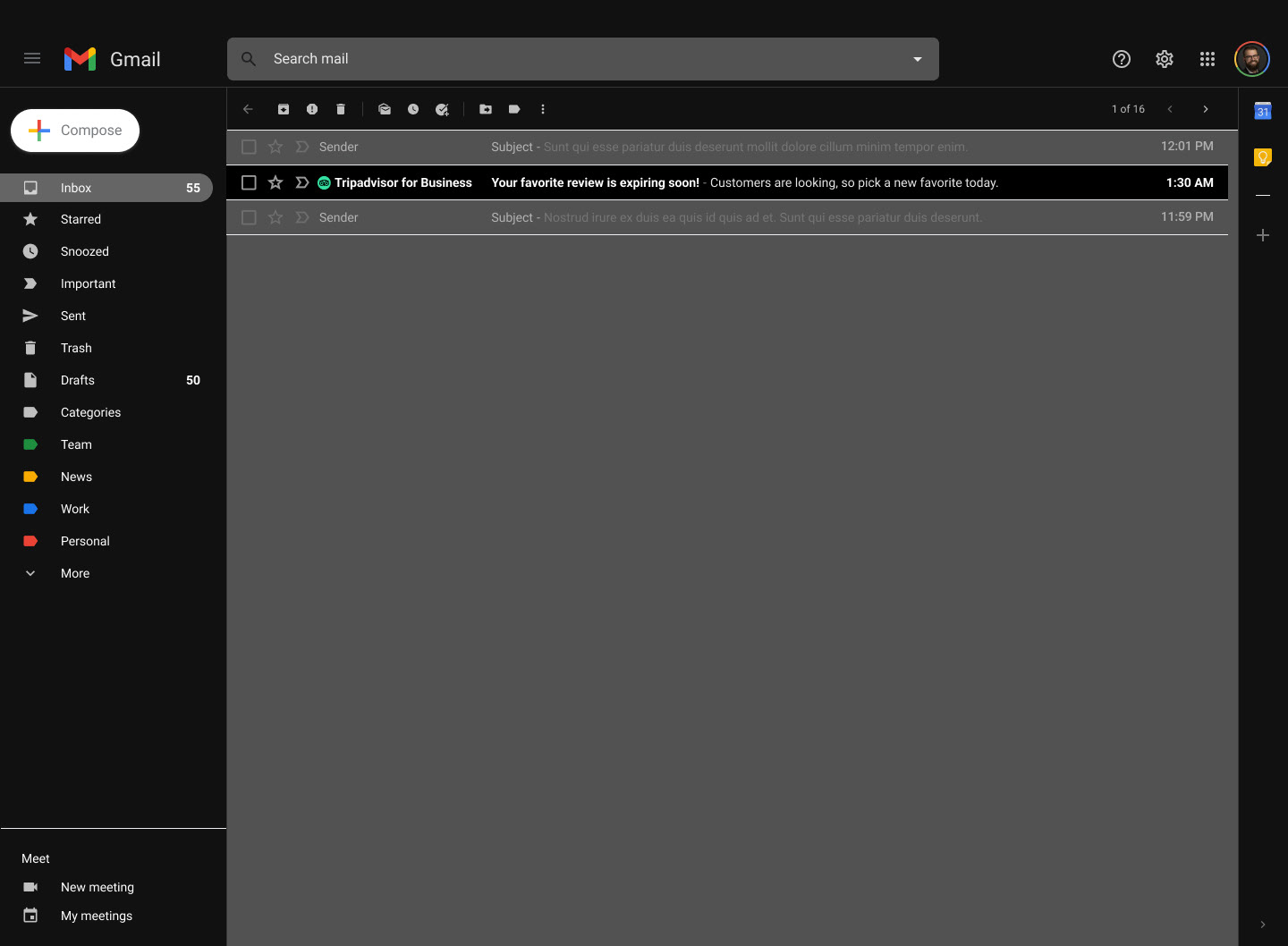Get add-ons with the plus icon
Image resolution: width=1288 pixels, height=946 pixels.
(x=1263, y=235)
